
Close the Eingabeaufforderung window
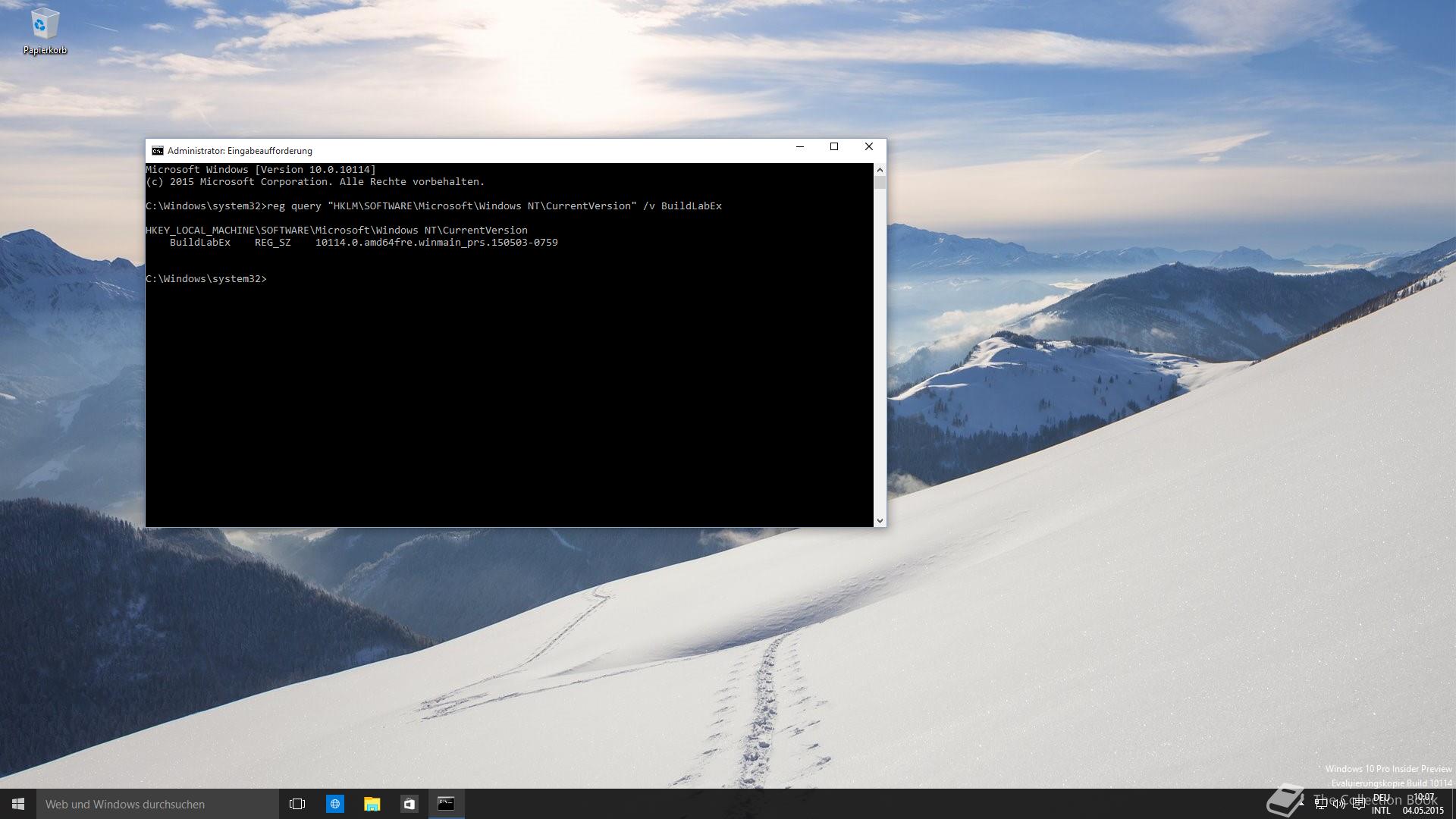869,147
